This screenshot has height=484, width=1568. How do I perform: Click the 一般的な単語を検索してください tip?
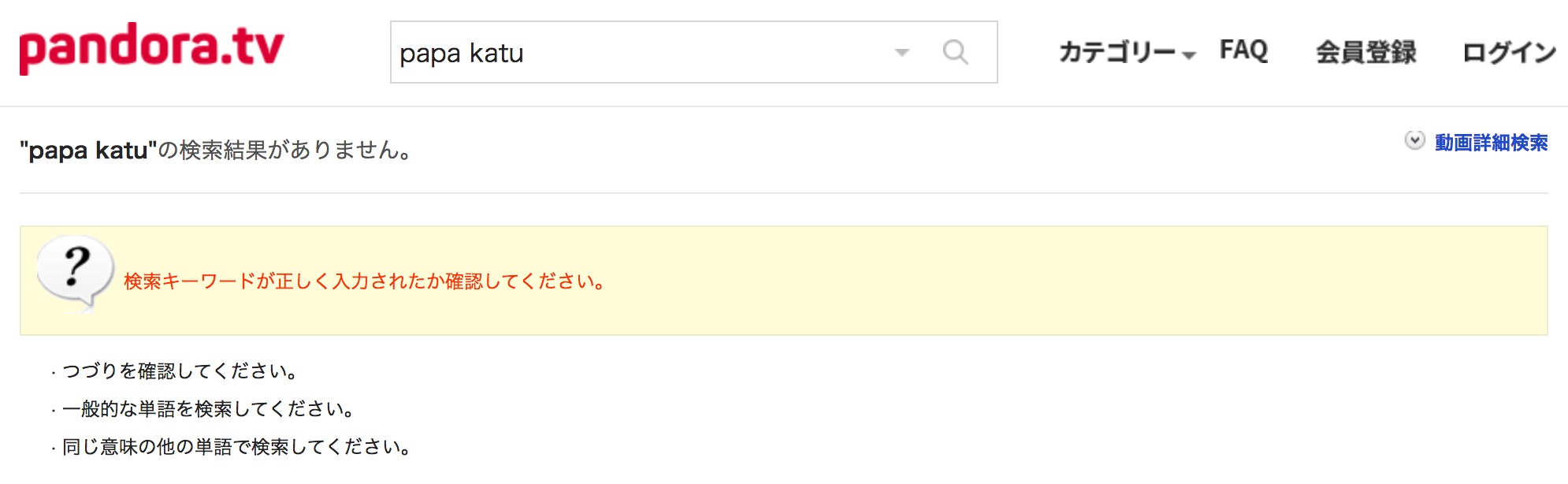click(x=208, y=408)
